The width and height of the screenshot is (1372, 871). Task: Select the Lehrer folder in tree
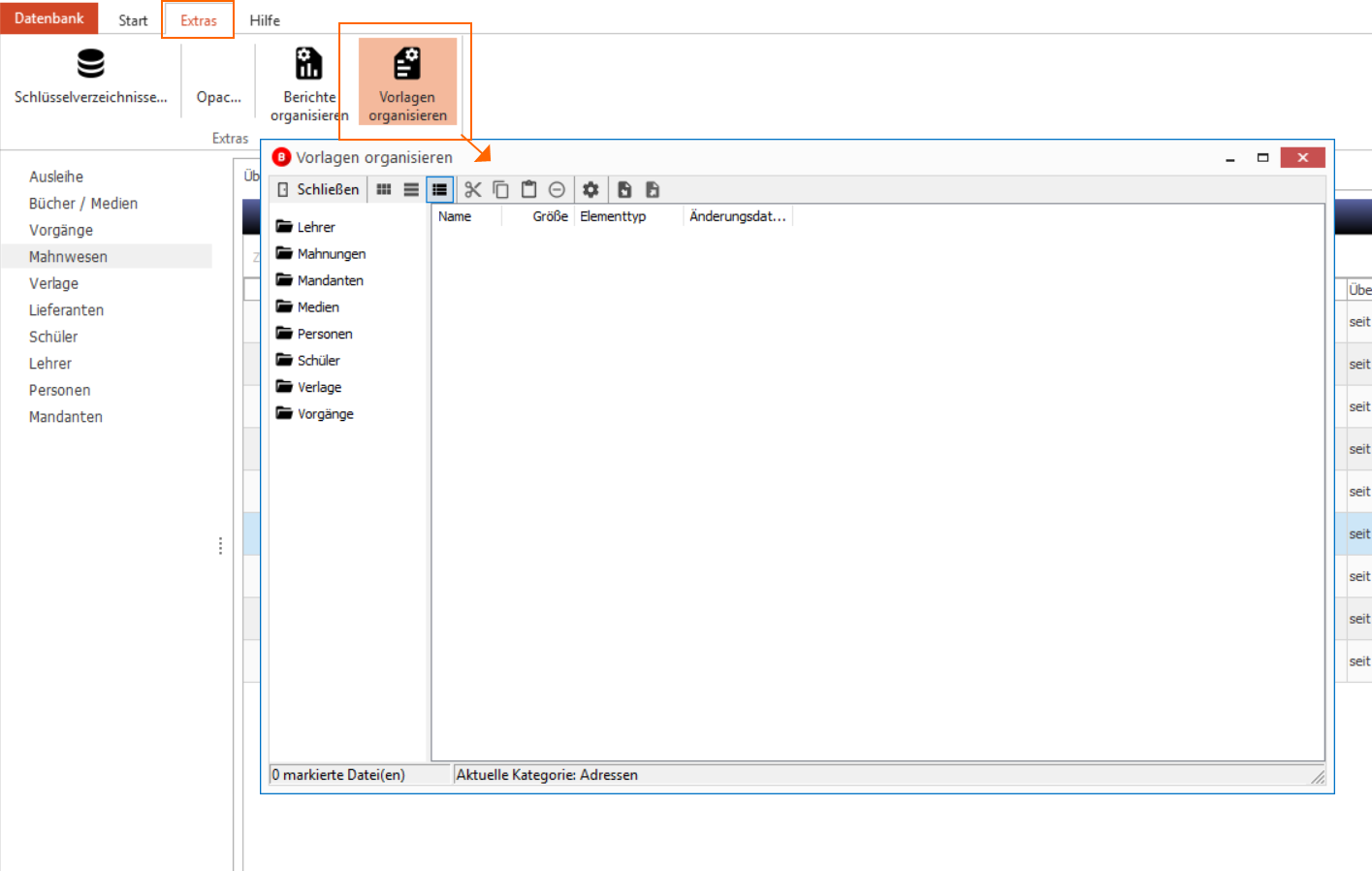(305, 227)
